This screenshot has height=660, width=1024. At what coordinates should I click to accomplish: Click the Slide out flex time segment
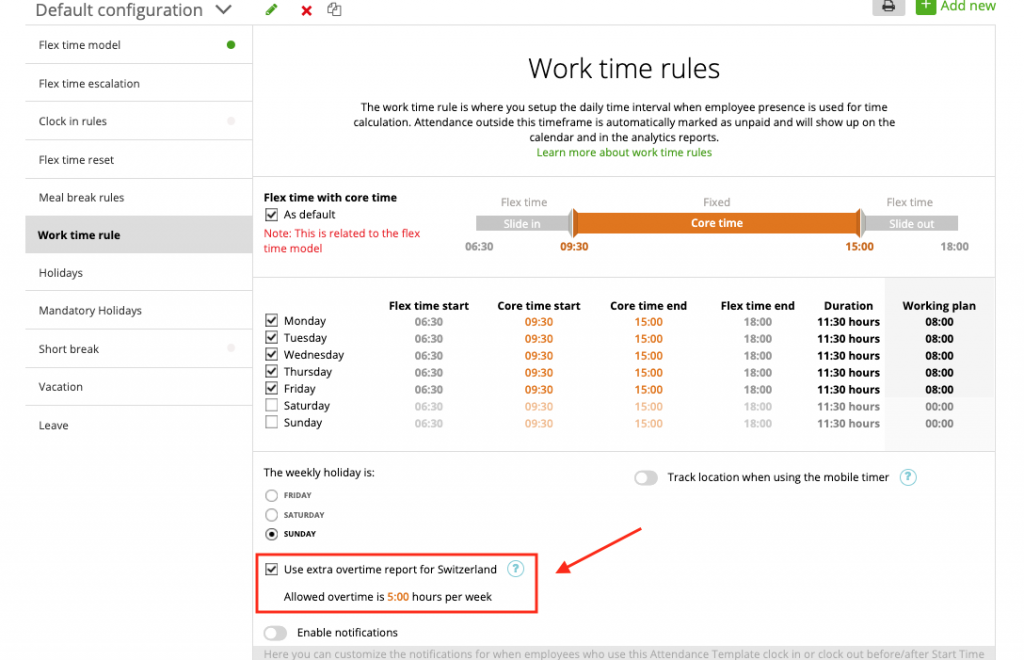pyautogui.click(x=911, y=224)
